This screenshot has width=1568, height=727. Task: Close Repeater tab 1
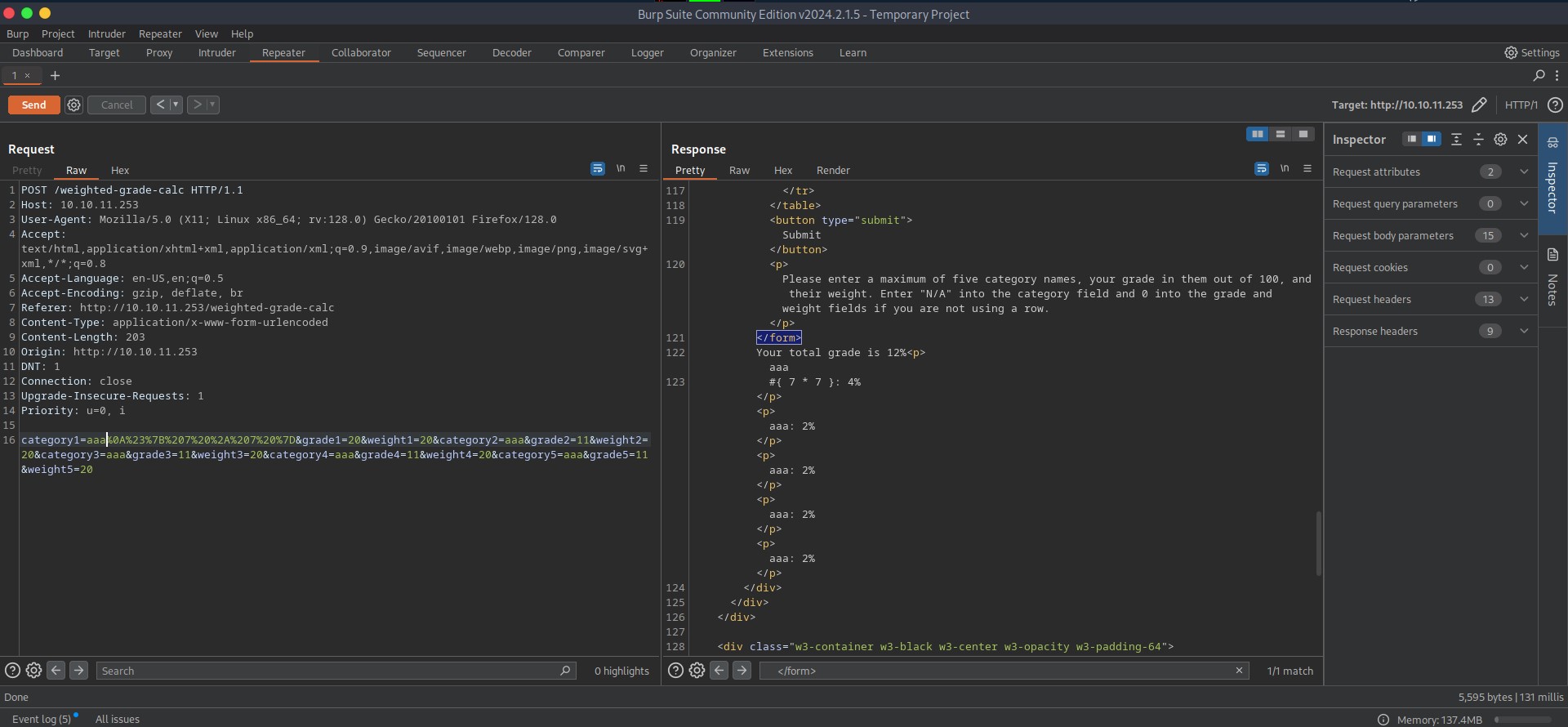coord(27,75)
